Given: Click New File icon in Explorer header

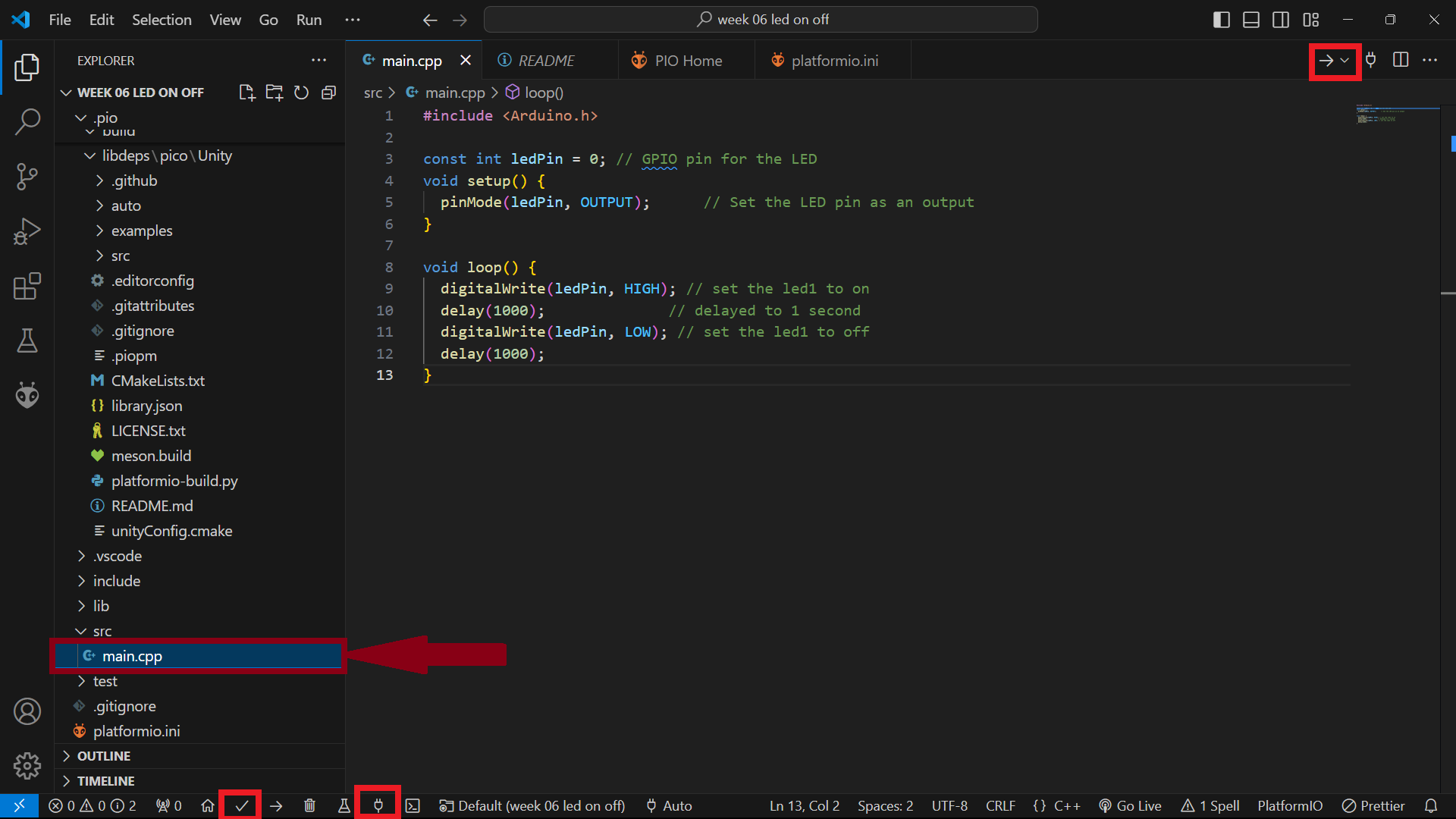Looking at the screenshot, I should coord(246,93).
